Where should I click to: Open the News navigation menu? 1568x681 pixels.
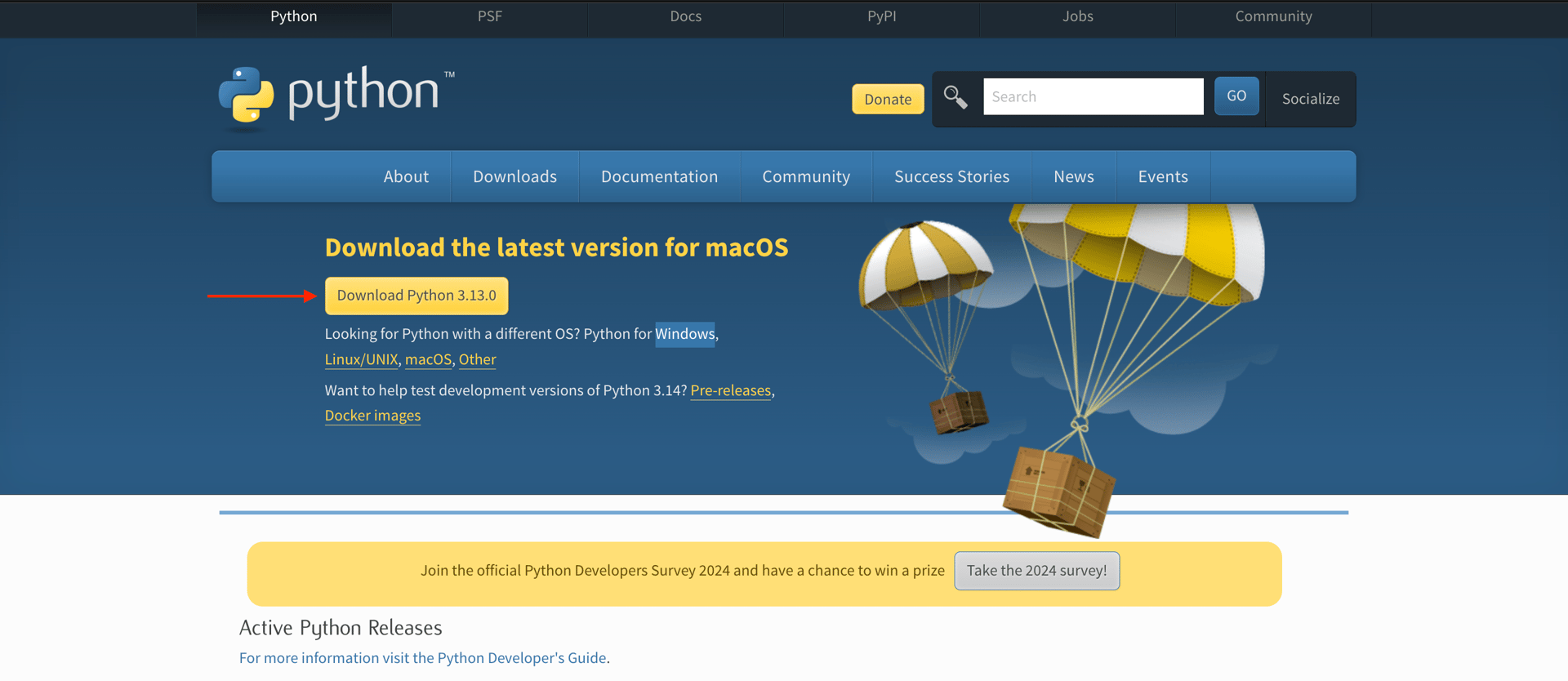pyautogui.click(x=1074, y=176)
